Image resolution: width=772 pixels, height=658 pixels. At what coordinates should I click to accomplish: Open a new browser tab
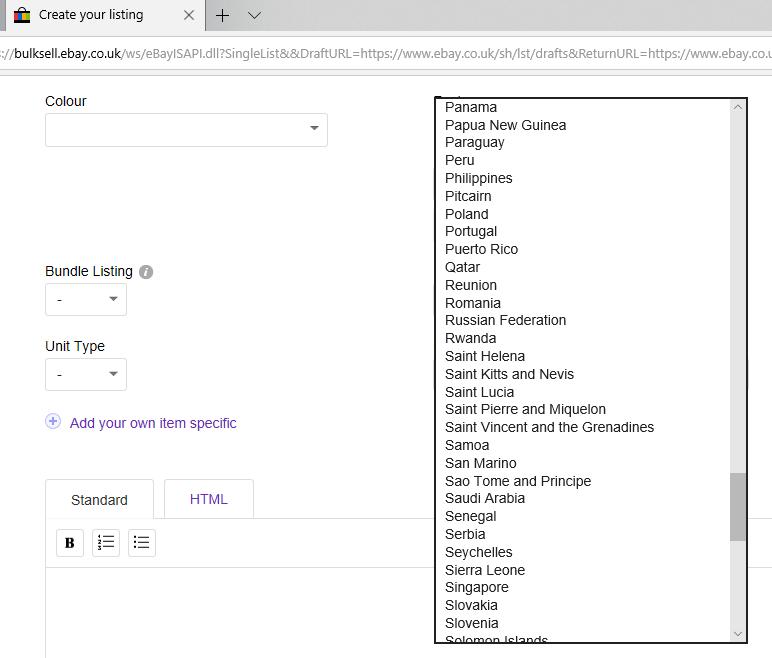(x=222, y=15)
